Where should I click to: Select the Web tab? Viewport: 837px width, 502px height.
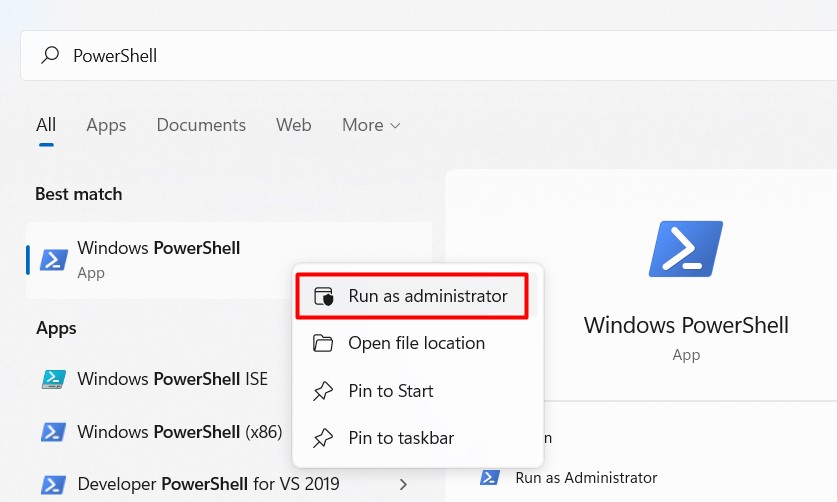(294, 125)
